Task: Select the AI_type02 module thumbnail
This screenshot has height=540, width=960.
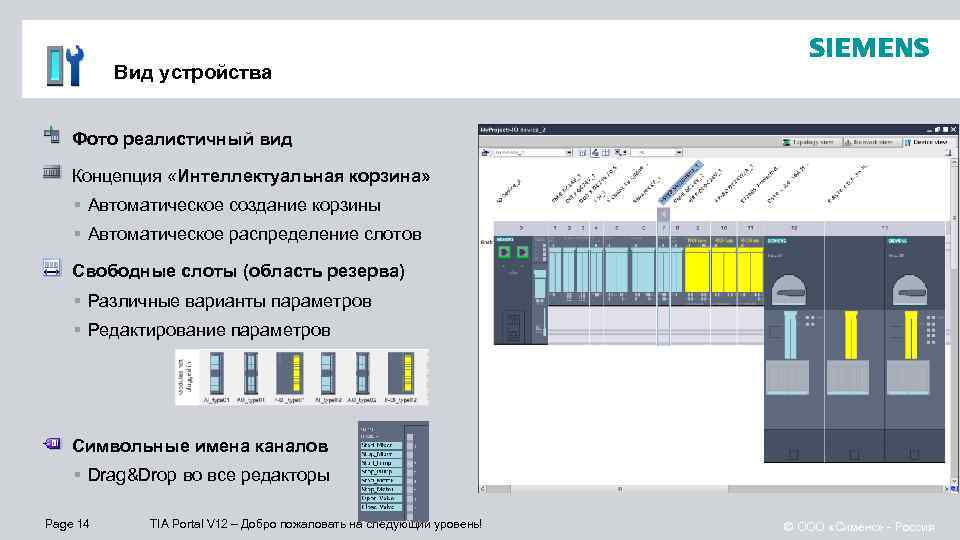Action: pyautogui.click(x=328, y=373)
